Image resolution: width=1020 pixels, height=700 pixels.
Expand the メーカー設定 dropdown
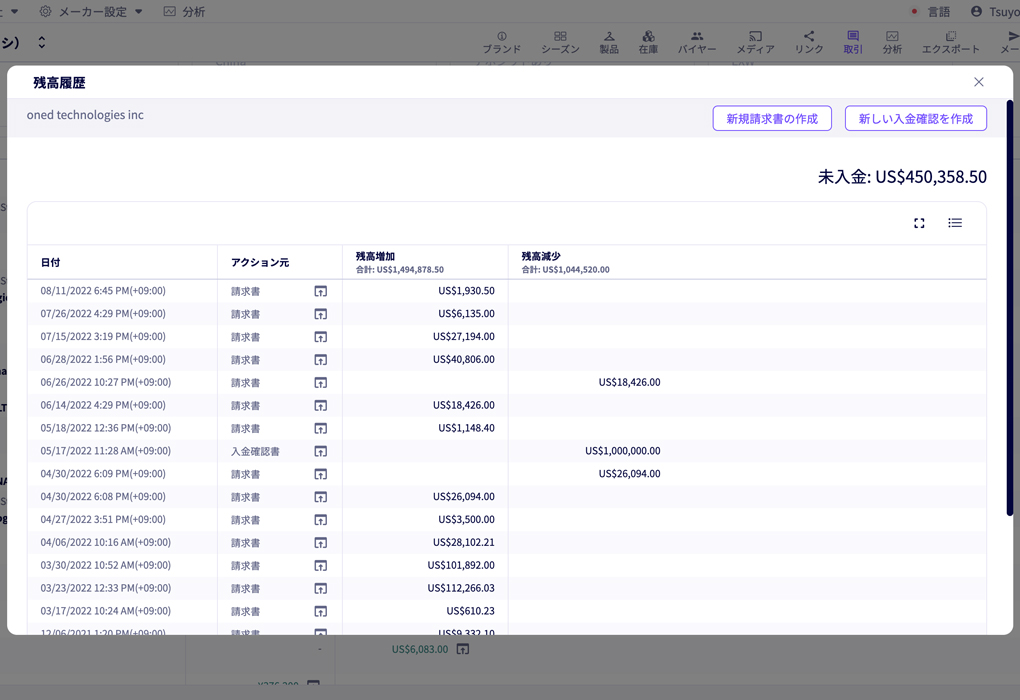[91, 12]
